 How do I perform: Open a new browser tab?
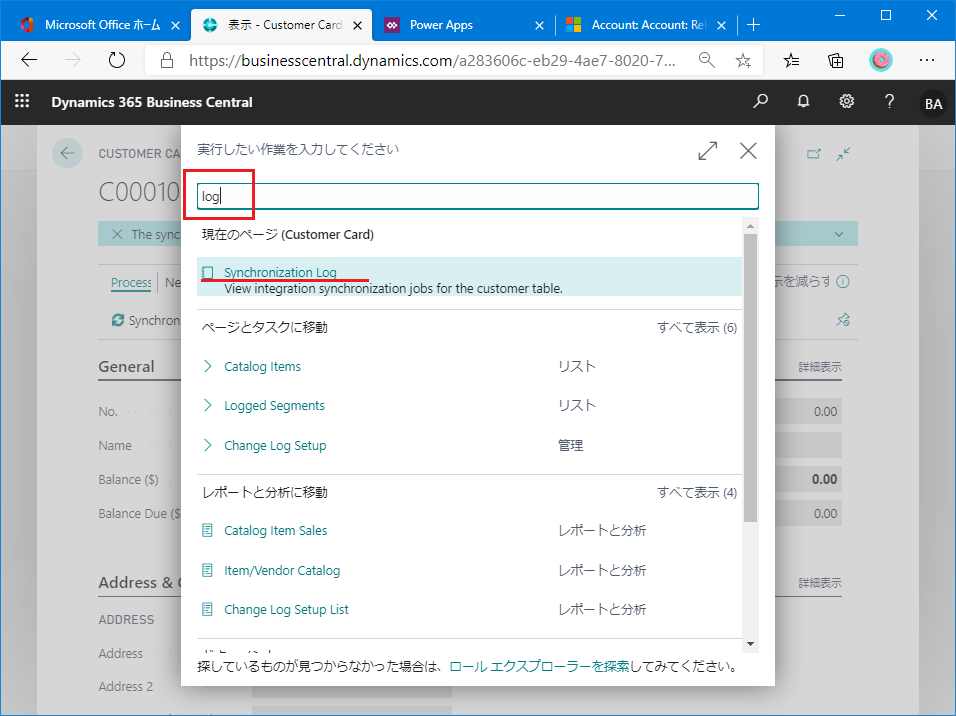[x=754, y=25]
